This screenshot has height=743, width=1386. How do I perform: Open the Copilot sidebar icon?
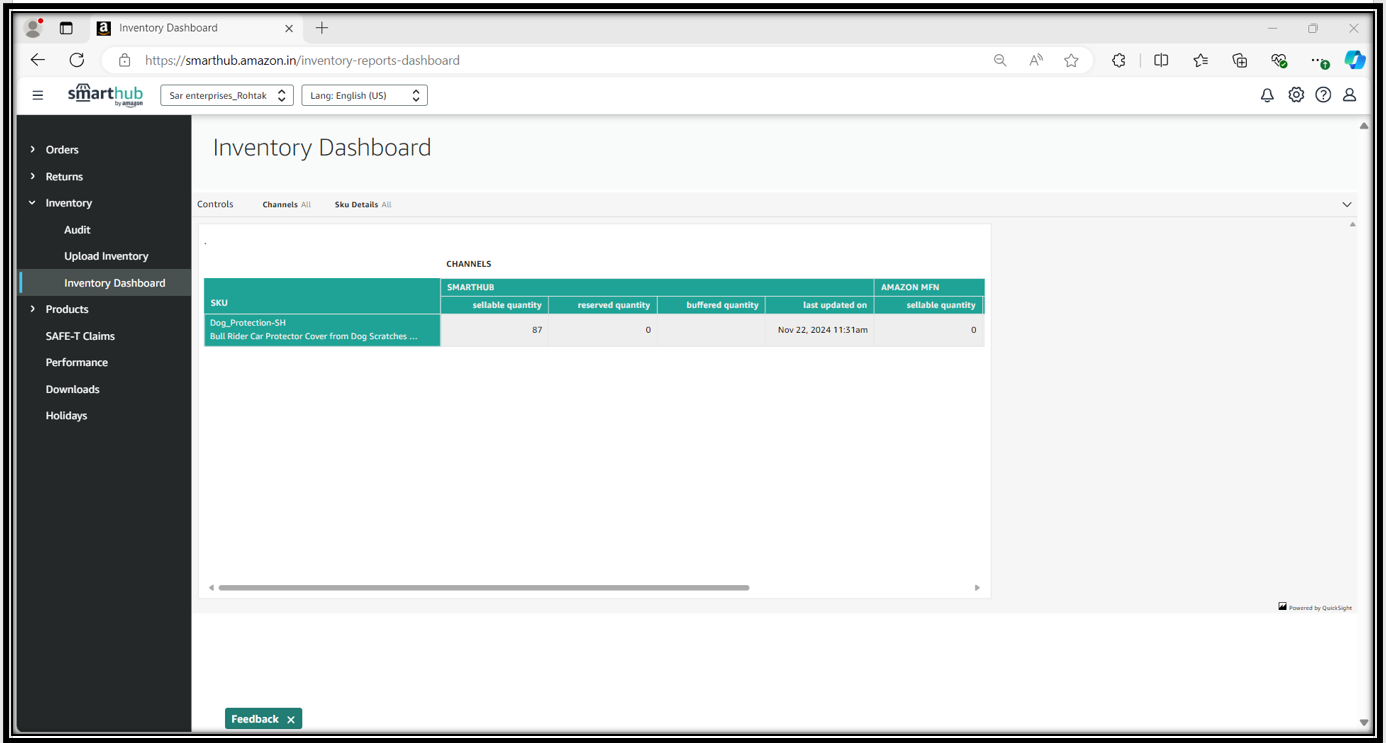pyautogui.click(x=1355, y=60)
